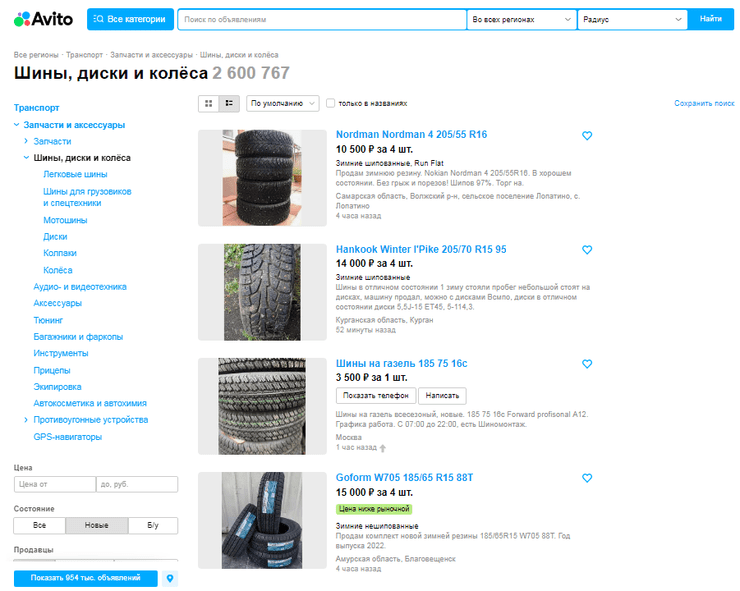
Task: Favorite the Nordman Nordman 4 listing heart
Action: click(x=587, y=135)
